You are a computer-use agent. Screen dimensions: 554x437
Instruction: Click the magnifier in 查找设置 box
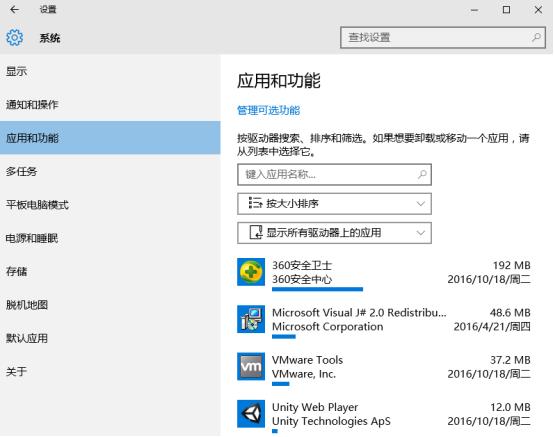point(536,37)
